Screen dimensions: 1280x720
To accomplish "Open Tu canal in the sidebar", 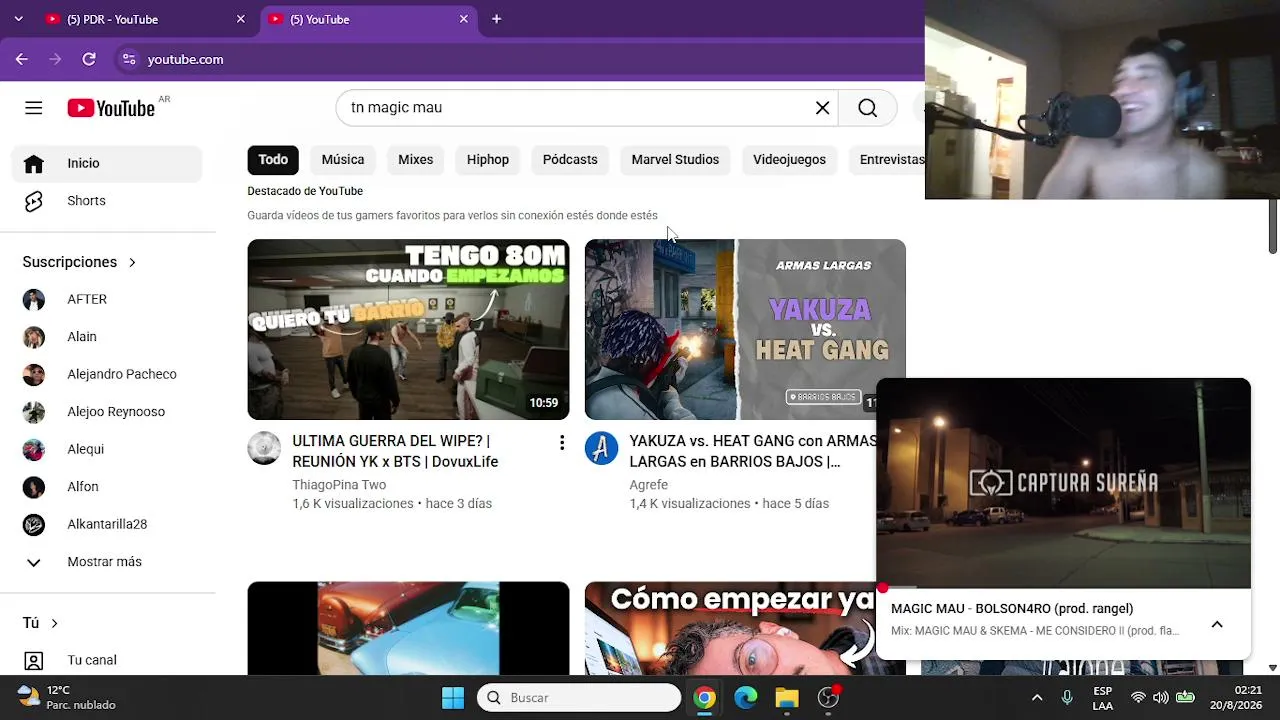I will [107, 660].
